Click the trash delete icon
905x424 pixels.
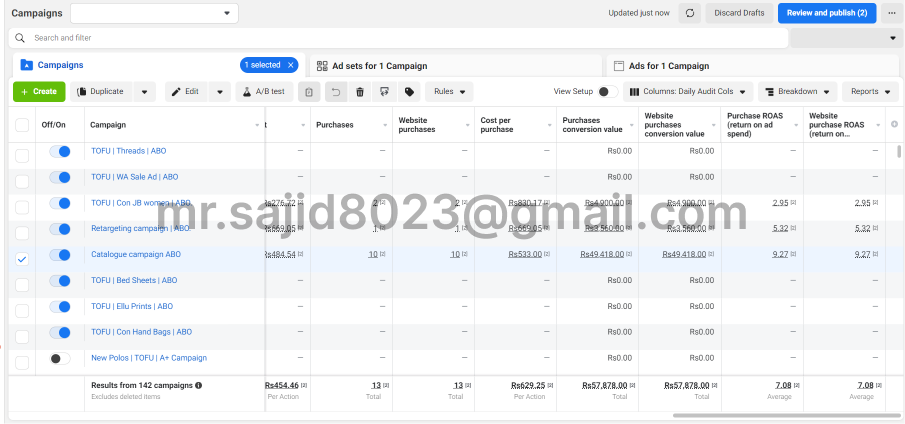tap(360, 92)
